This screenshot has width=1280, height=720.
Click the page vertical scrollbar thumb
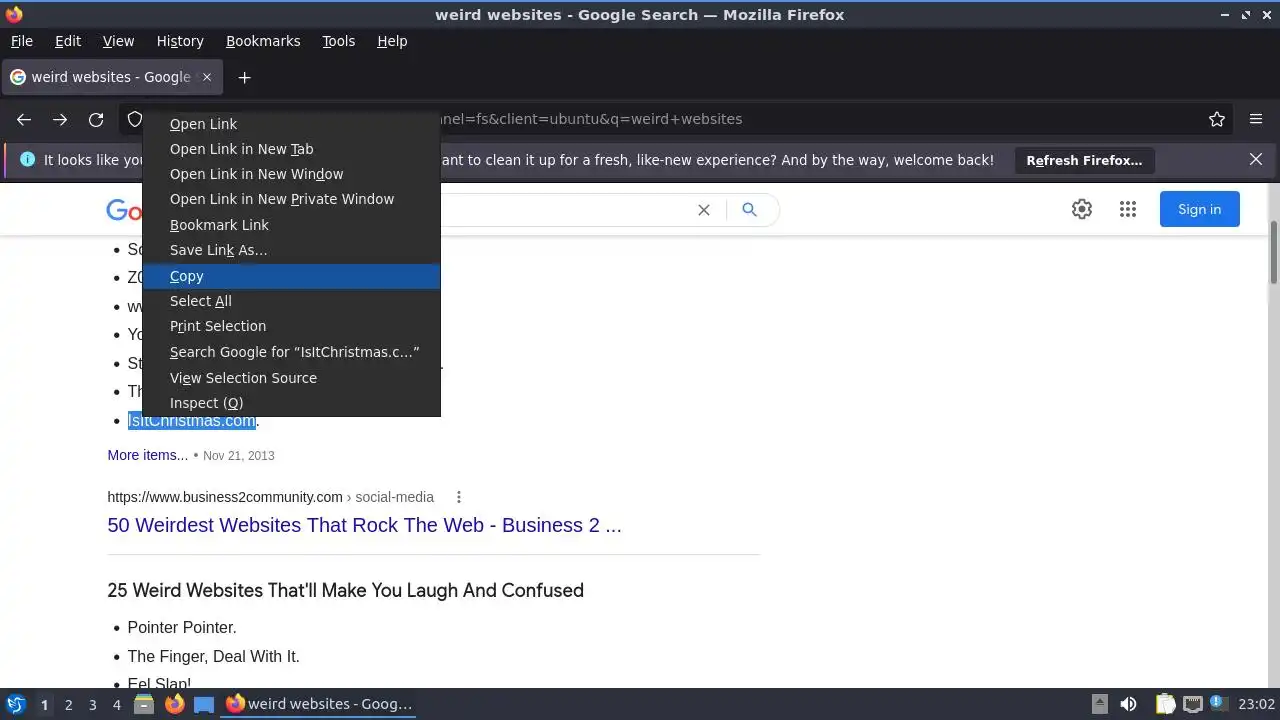[x=1274, y=253]
